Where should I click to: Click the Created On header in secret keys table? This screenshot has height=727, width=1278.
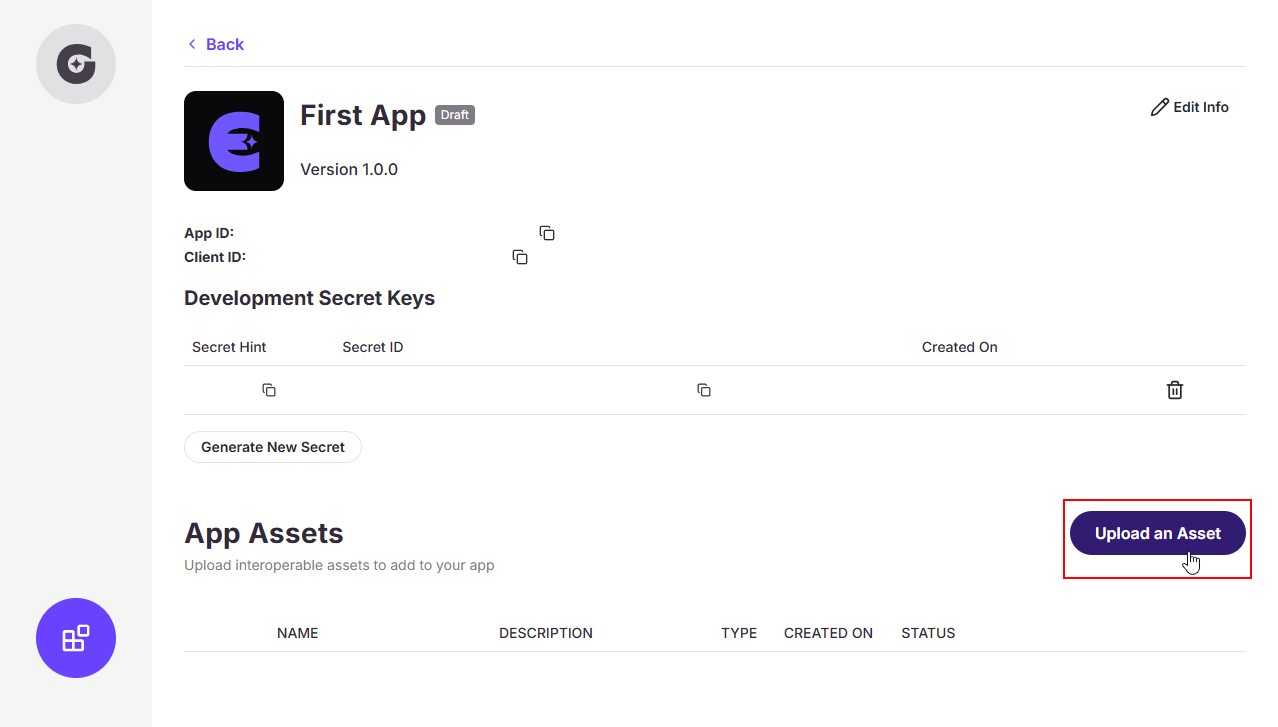pyautogui.click(x=959, y=347)
